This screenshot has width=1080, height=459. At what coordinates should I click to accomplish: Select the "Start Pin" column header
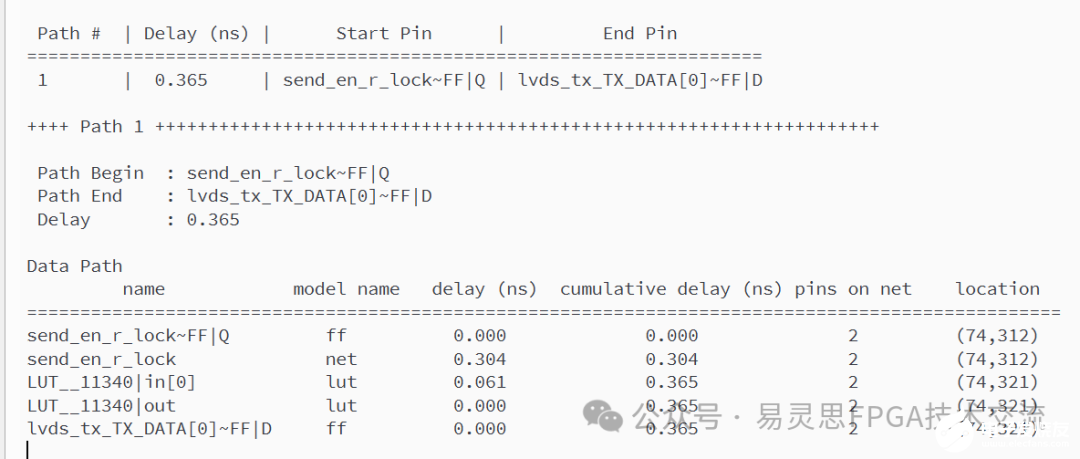tap(383, 33)
